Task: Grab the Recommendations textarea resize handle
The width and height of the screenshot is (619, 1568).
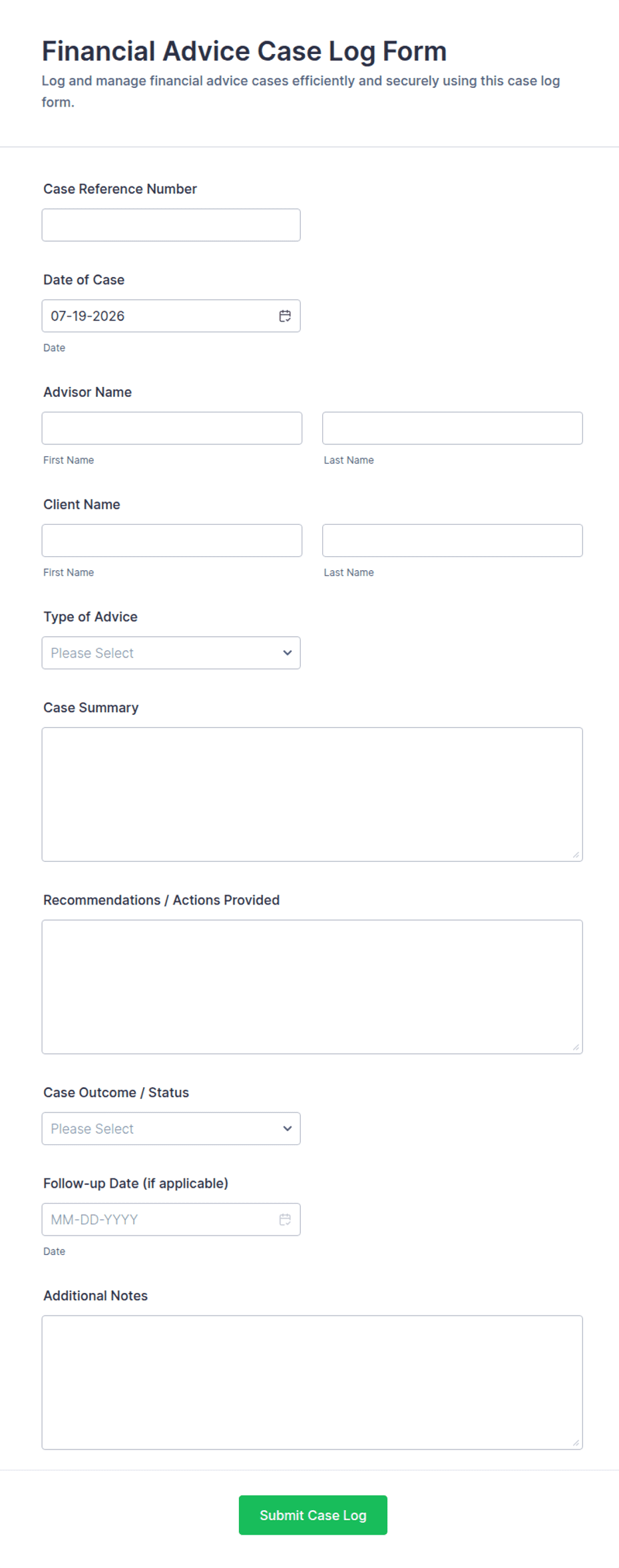Action: (x=576, y=1047)
